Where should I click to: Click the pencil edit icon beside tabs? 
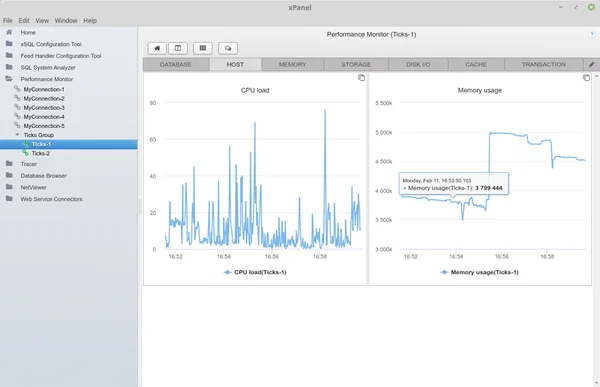click(592, 65)
